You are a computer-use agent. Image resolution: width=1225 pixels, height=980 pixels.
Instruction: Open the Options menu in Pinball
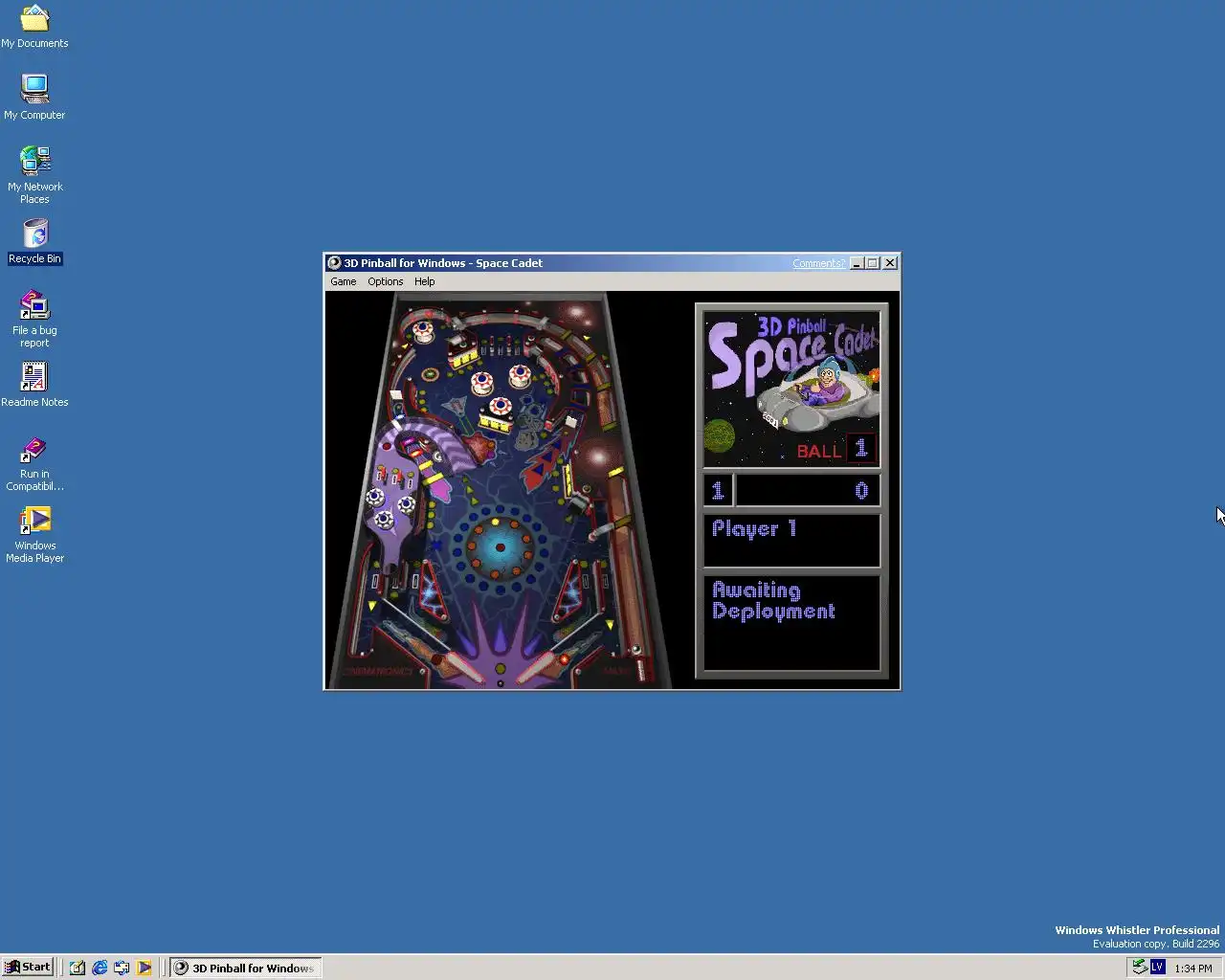[x=386, y=281]
